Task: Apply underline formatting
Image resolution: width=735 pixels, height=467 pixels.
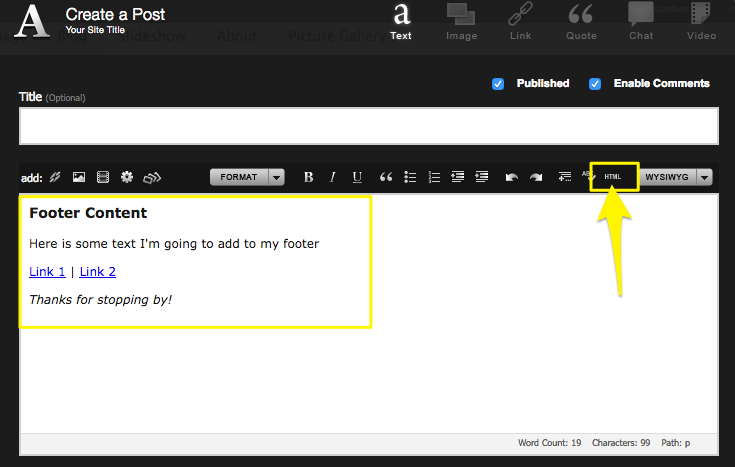Action: point(357,177)
